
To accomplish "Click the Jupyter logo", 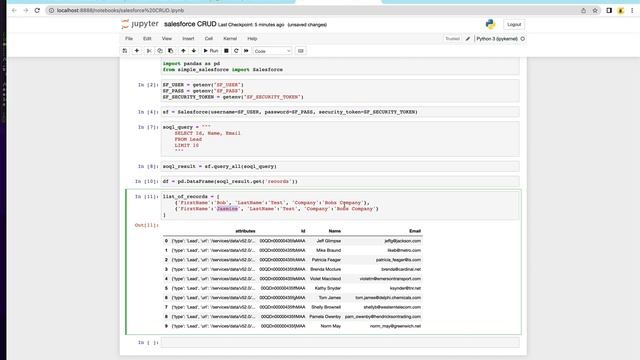I will coord(140,24).
